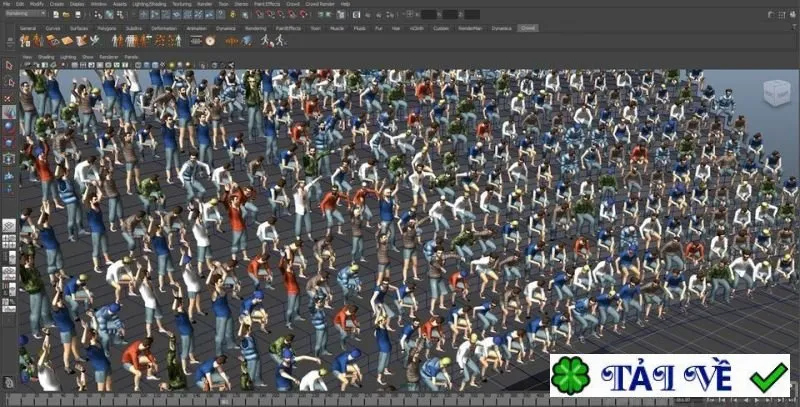The image size is (800, 407).
Task: Switch to the Polygons shelf tab
Action: tap(107, 28)
